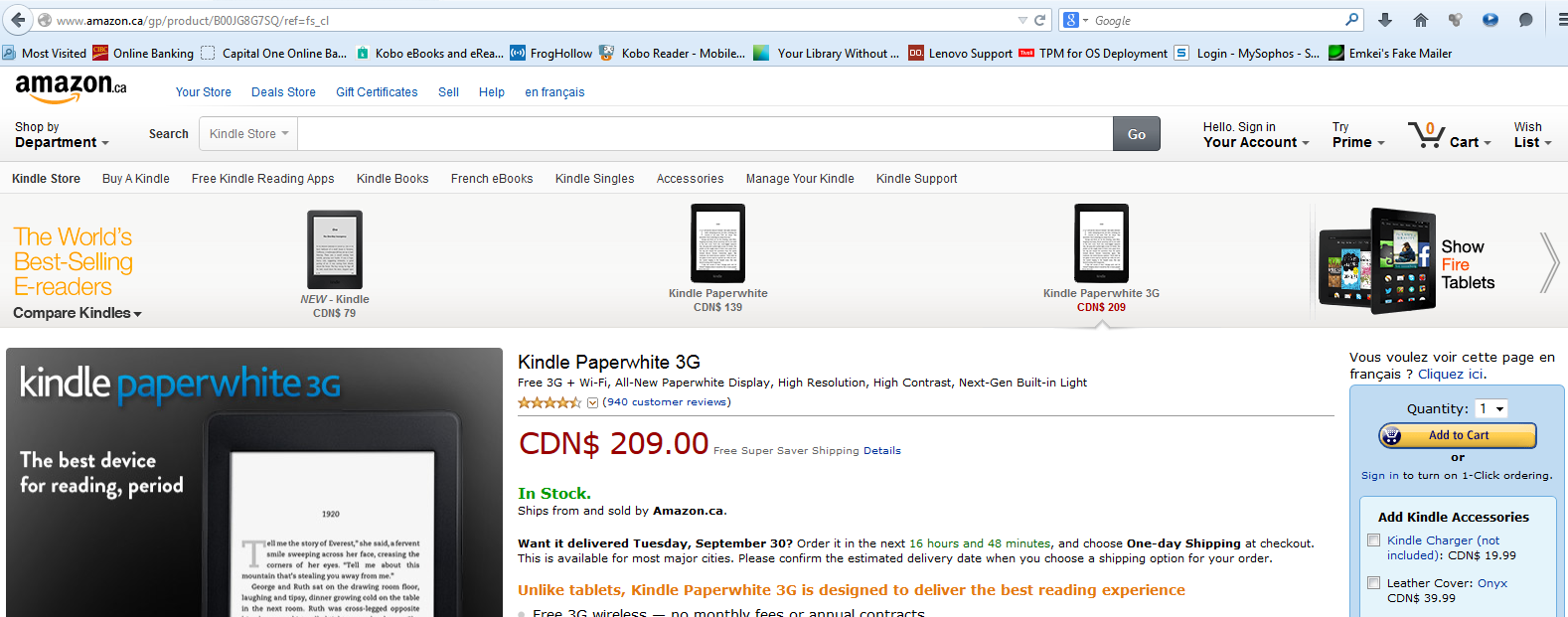The width and height of the screenshot is (1568, 617).
Task: Open the Your Account dropdown
Action: 1256,135
